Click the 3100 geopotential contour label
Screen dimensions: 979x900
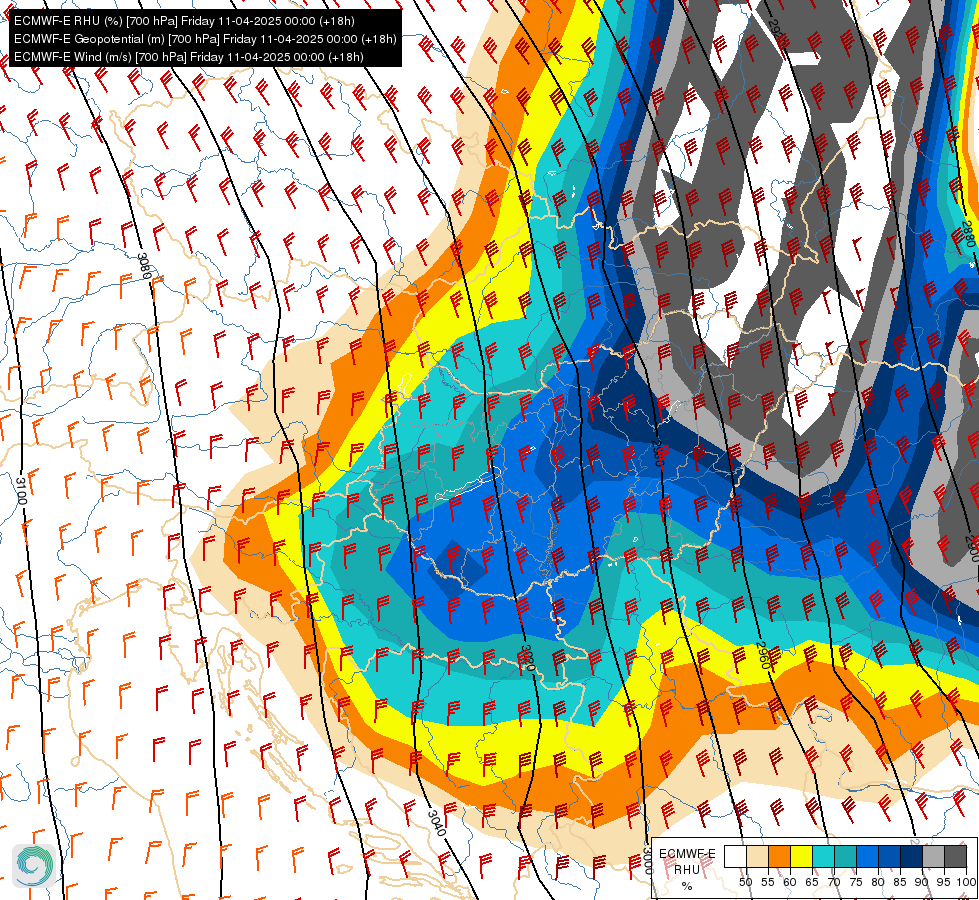[21, 492]
